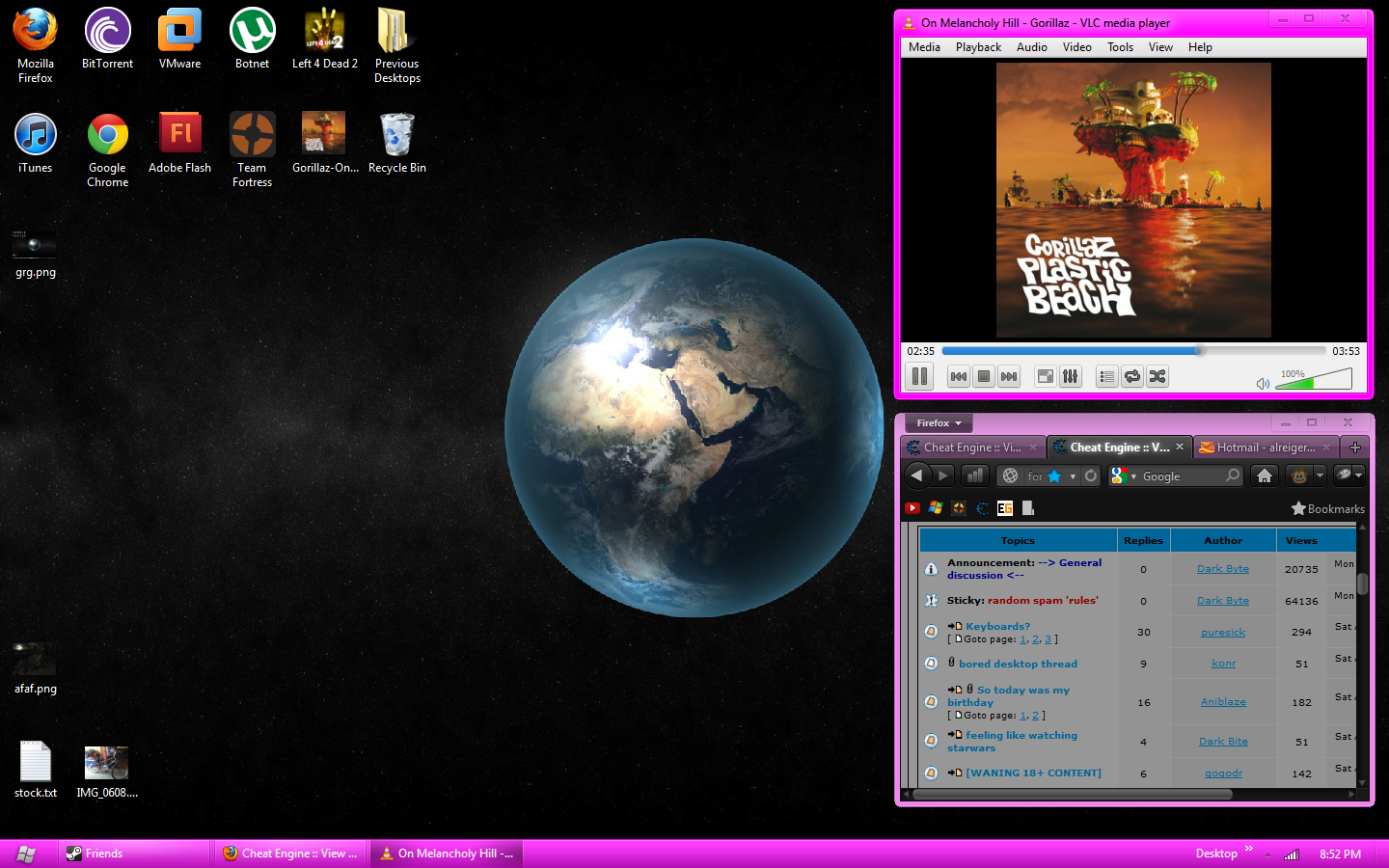Open the Windows Start menu
The height and width of the screenshot is (868, 1389).
(x=26, y=854)
